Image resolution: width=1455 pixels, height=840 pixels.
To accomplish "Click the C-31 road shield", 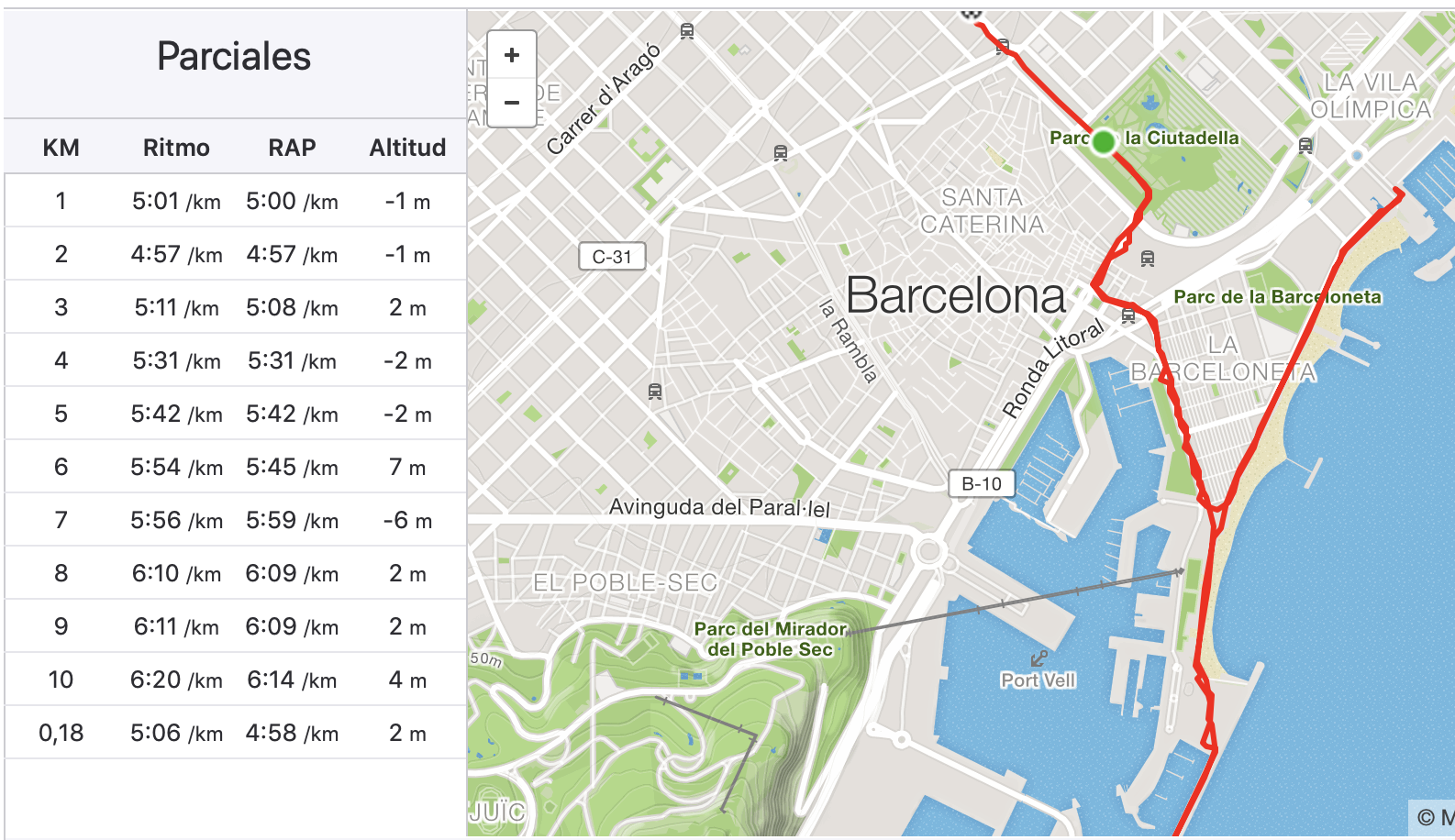I will tap(612, 257).
